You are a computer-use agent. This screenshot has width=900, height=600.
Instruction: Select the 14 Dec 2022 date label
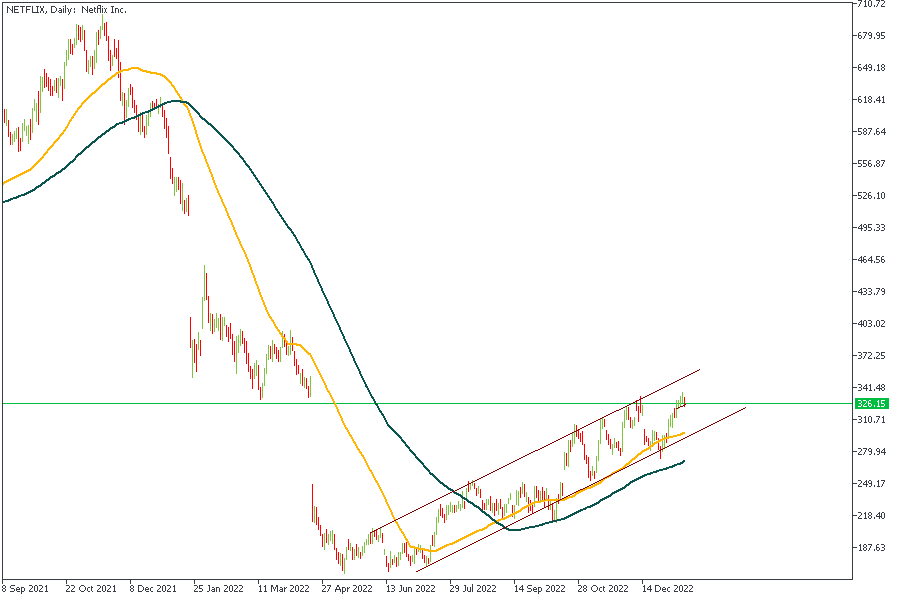click(665, 589)
